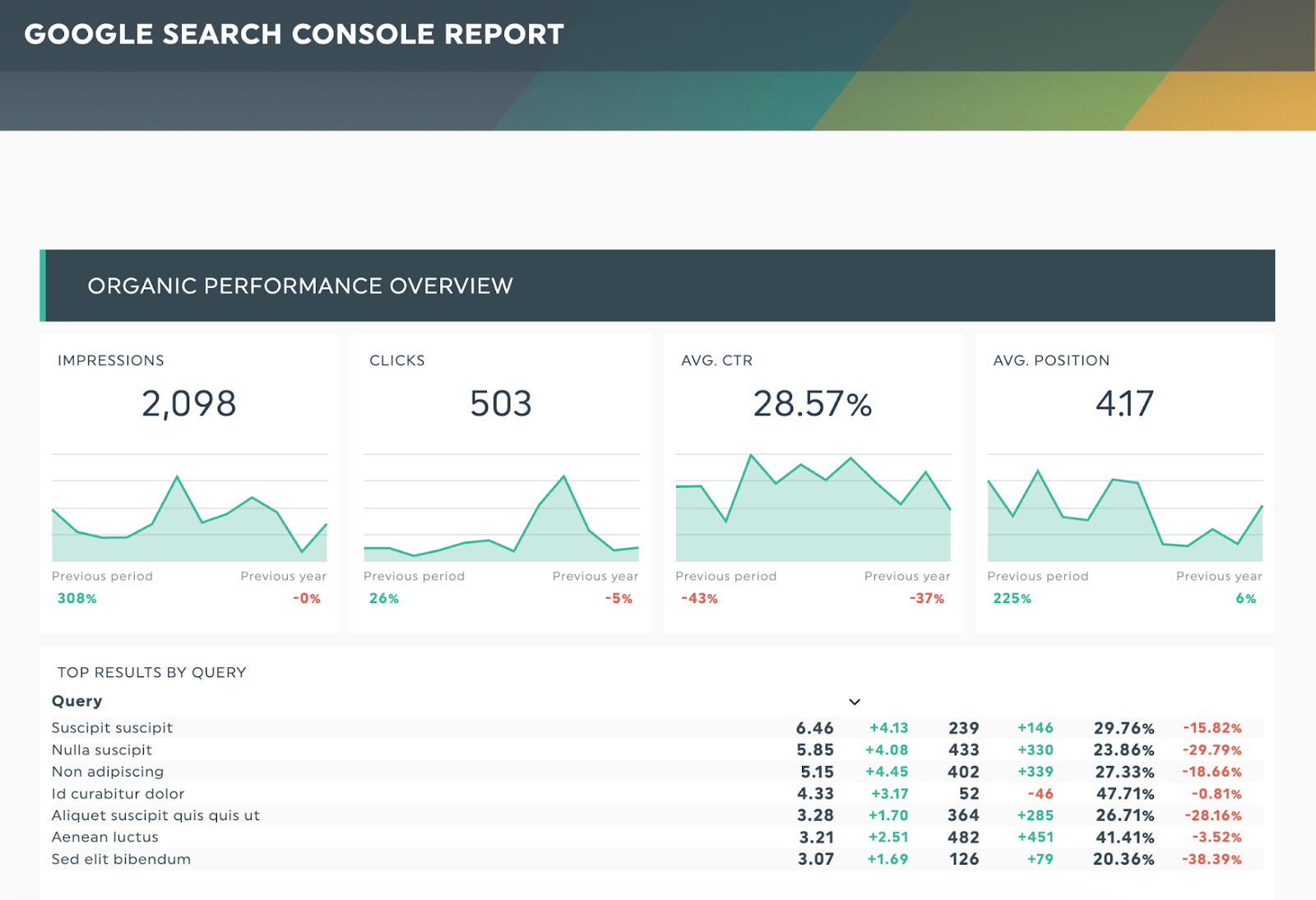Click the Organic Performance Overview section header
The image size is (1316, 900).
coord(300,285)
